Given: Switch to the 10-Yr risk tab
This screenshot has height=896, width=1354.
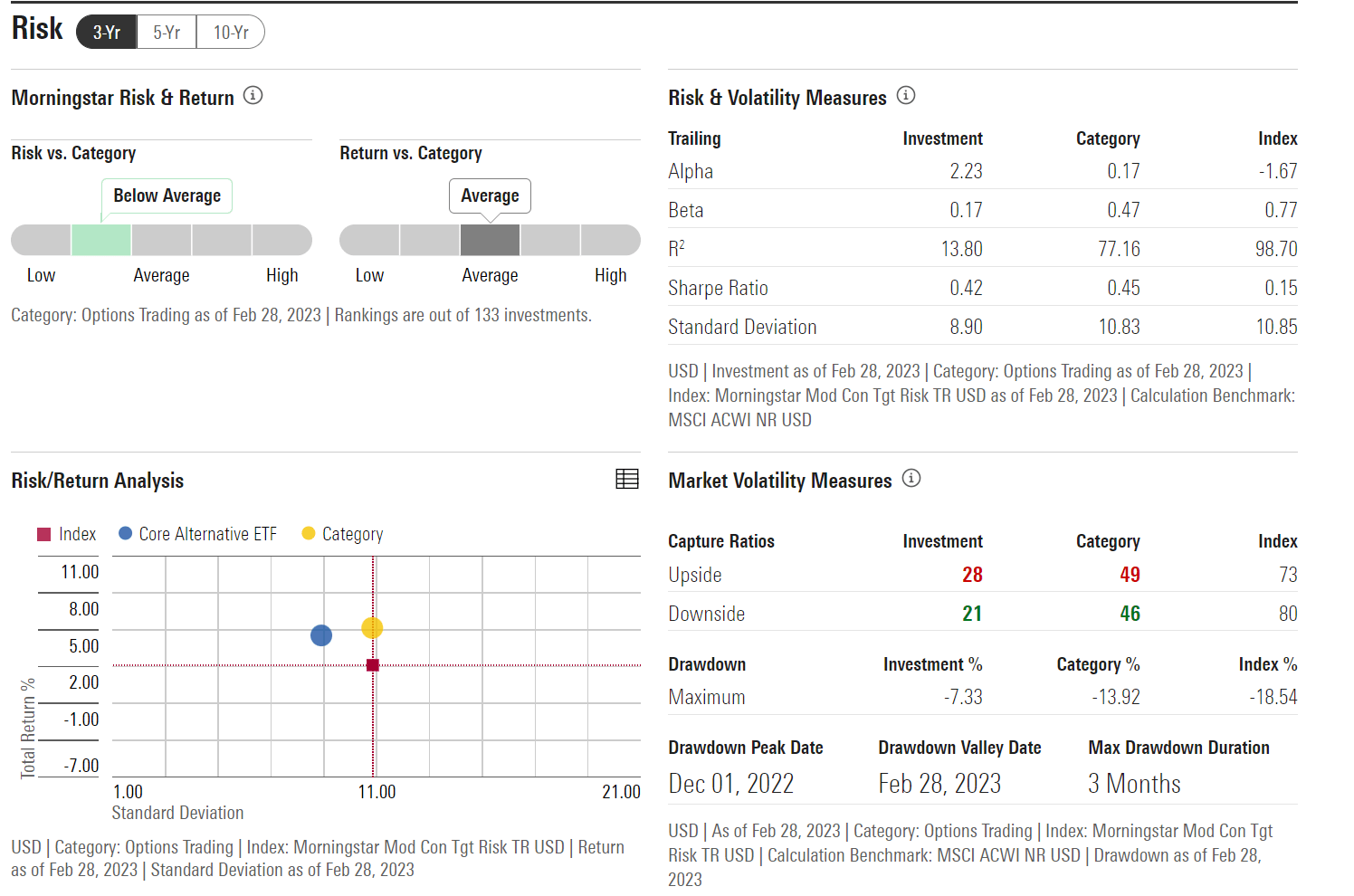Looking at the screenshot, I should [230, 32].
